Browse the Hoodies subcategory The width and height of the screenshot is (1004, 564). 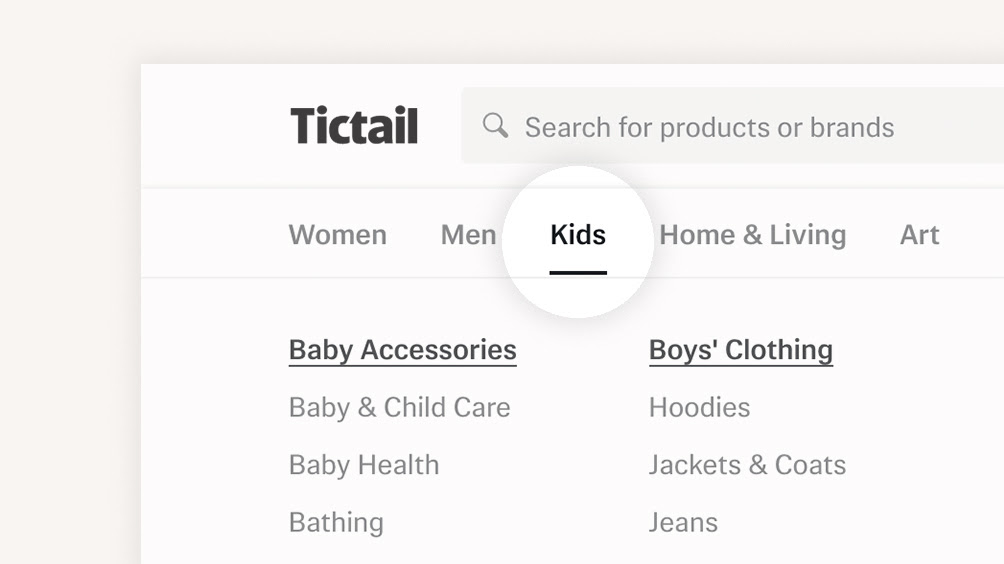coord(699,408)
